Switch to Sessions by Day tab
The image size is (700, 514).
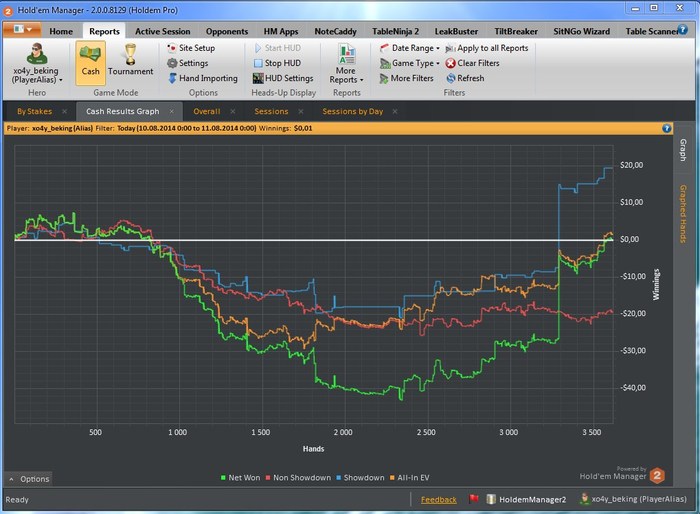(x=353, y=111)
